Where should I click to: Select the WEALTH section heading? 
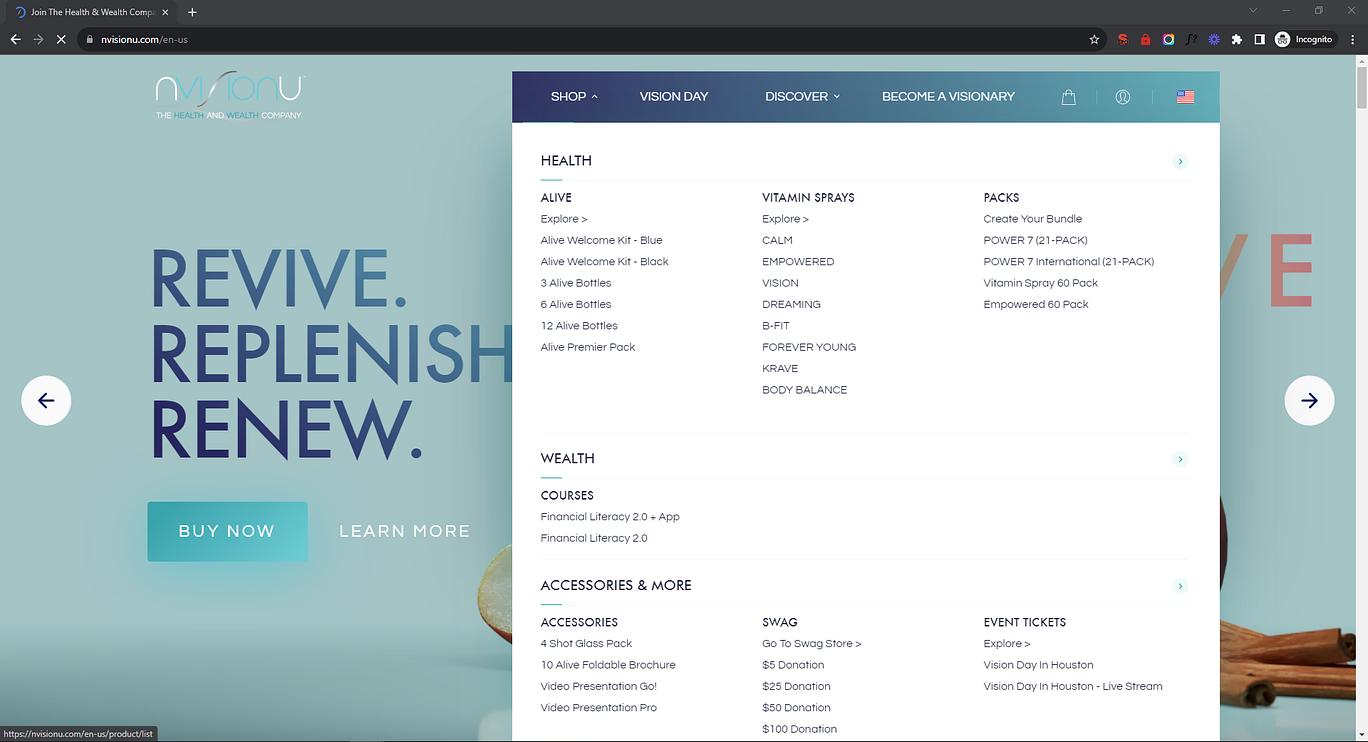tap(568, 459)
